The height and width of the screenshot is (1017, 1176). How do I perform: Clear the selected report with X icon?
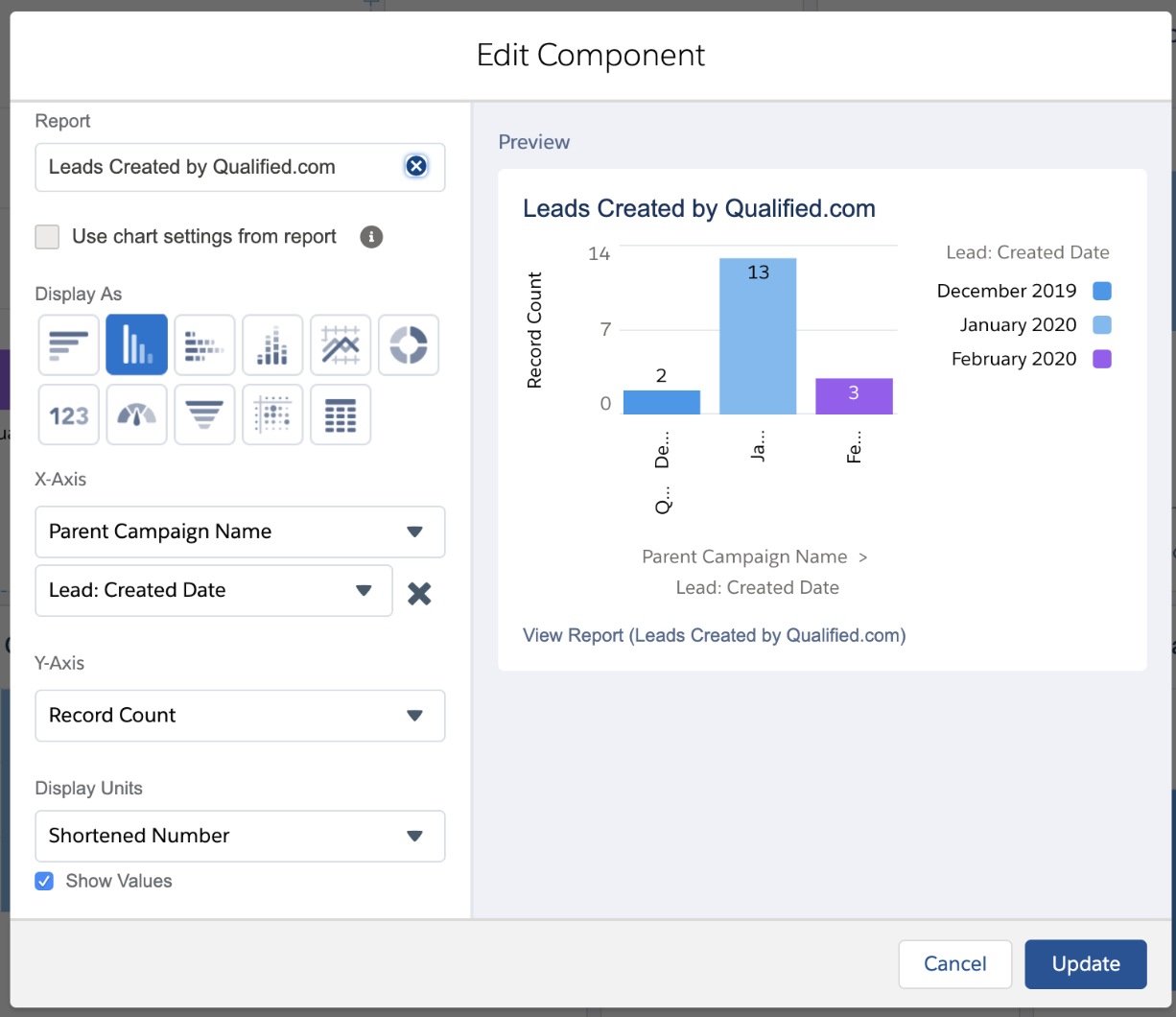point(415,166)
